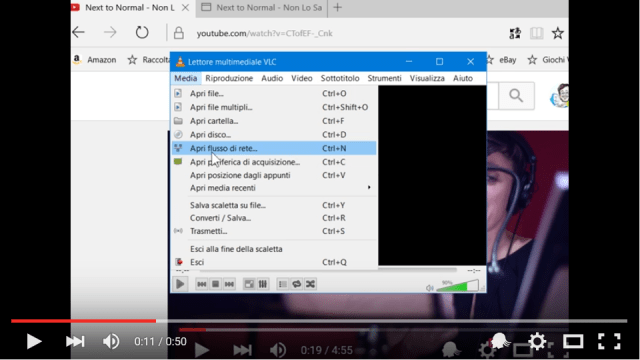Choose Apri posizione dagli appunti entry

coord(273,175)
